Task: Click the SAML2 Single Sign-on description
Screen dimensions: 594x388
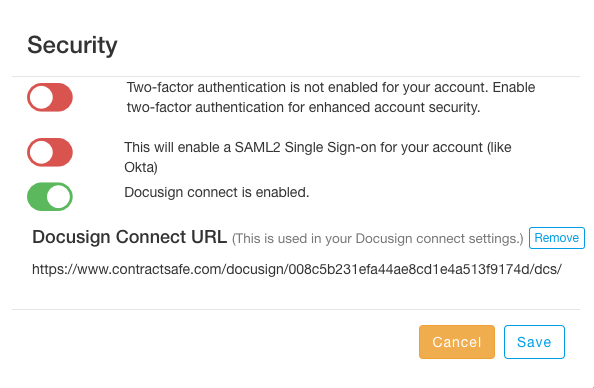Action: click(x=318, y=157)
